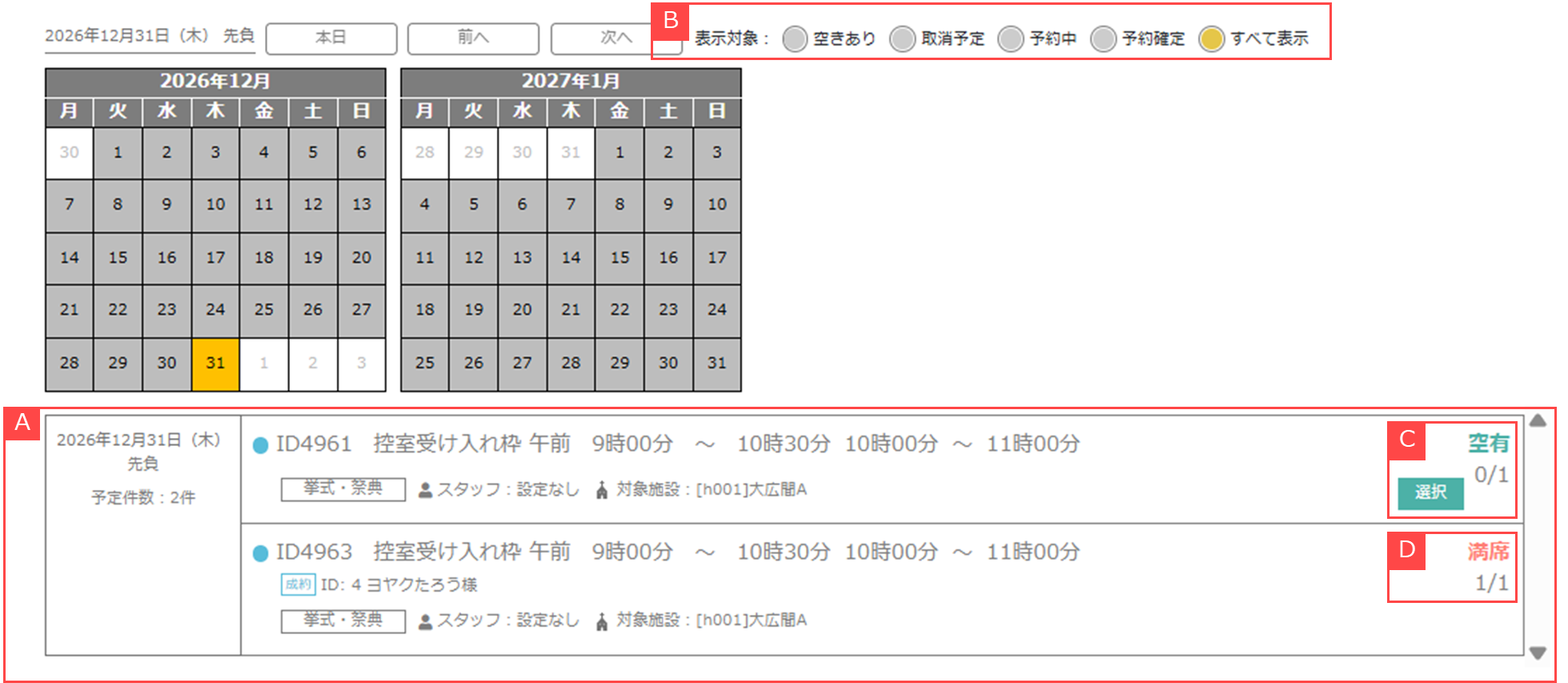Enable the すべて表示 radio option
This screenshot has width=1568, height=683.
tap(1211, 38)
